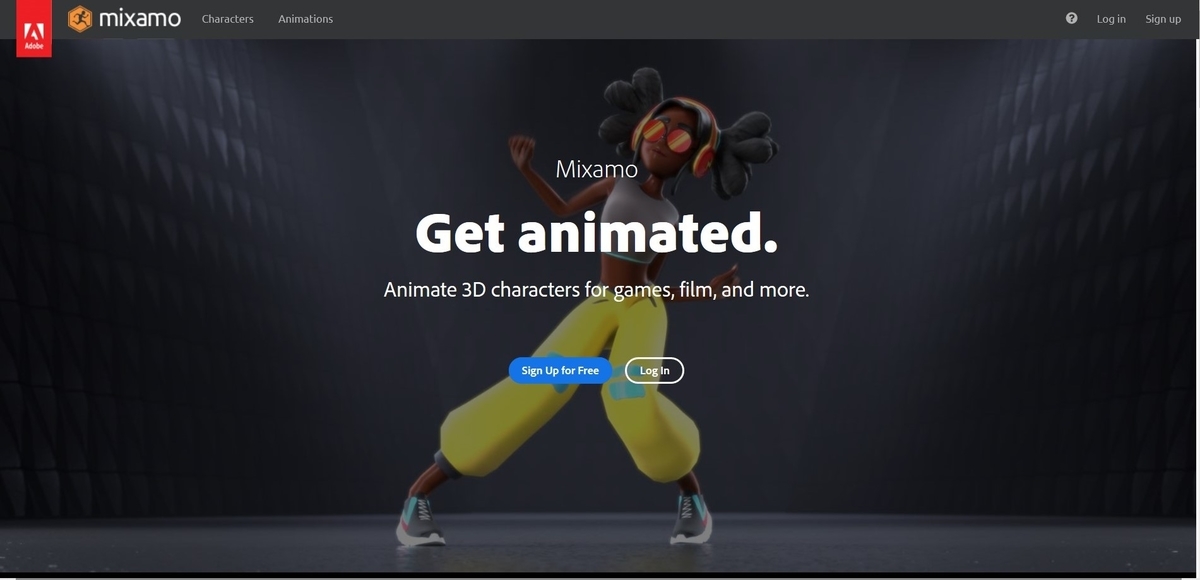Image resolution: width=1200 pixels, height=580 pixels.
Task: Click the mixamo wordmark text
Action: click(x=140, y=18)
